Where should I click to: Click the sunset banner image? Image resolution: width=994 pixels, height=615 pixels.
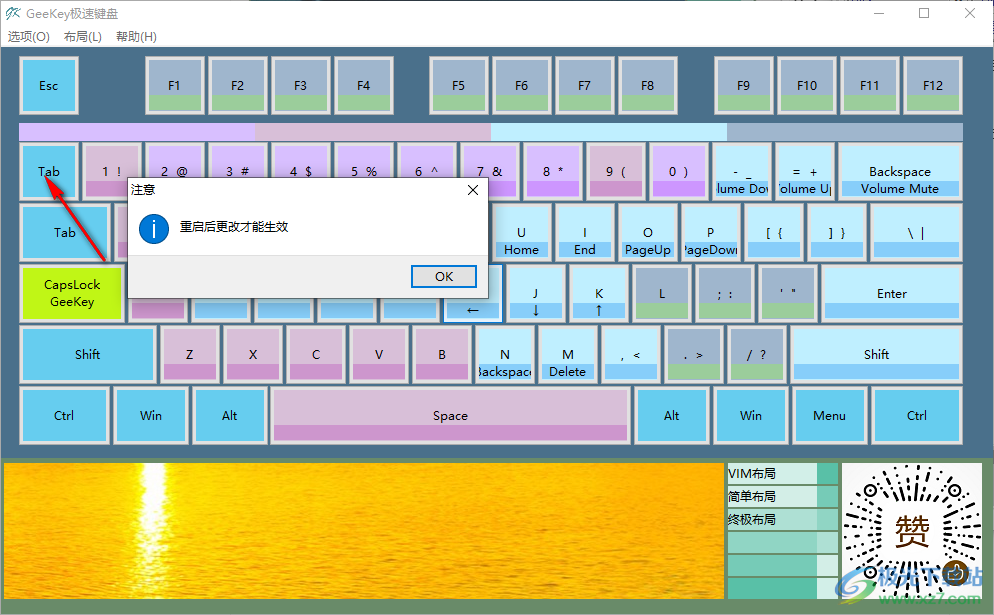point(364,531)
